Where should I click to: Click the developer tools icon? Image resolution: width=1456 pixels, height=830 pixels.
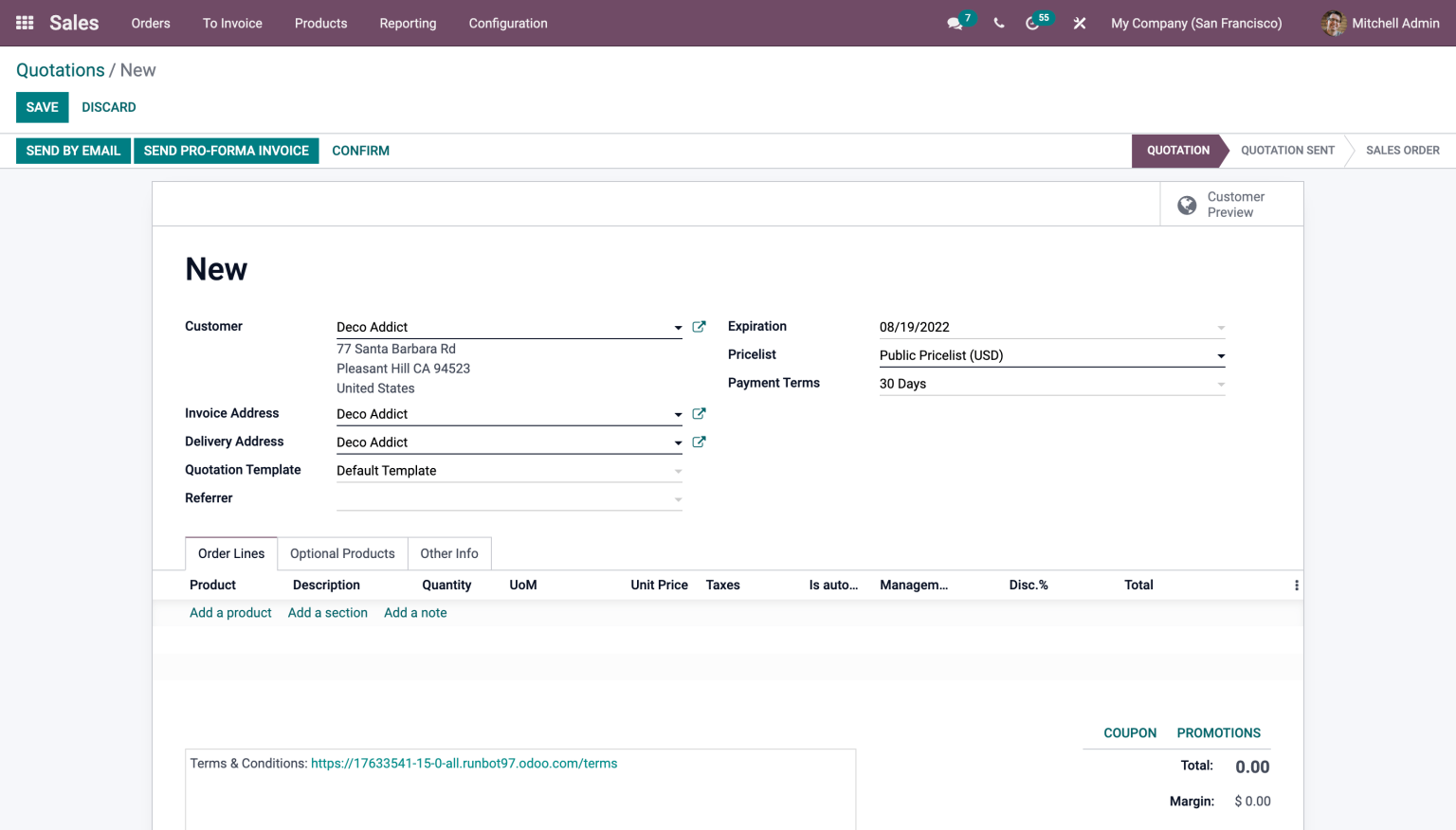point(1079,23)
